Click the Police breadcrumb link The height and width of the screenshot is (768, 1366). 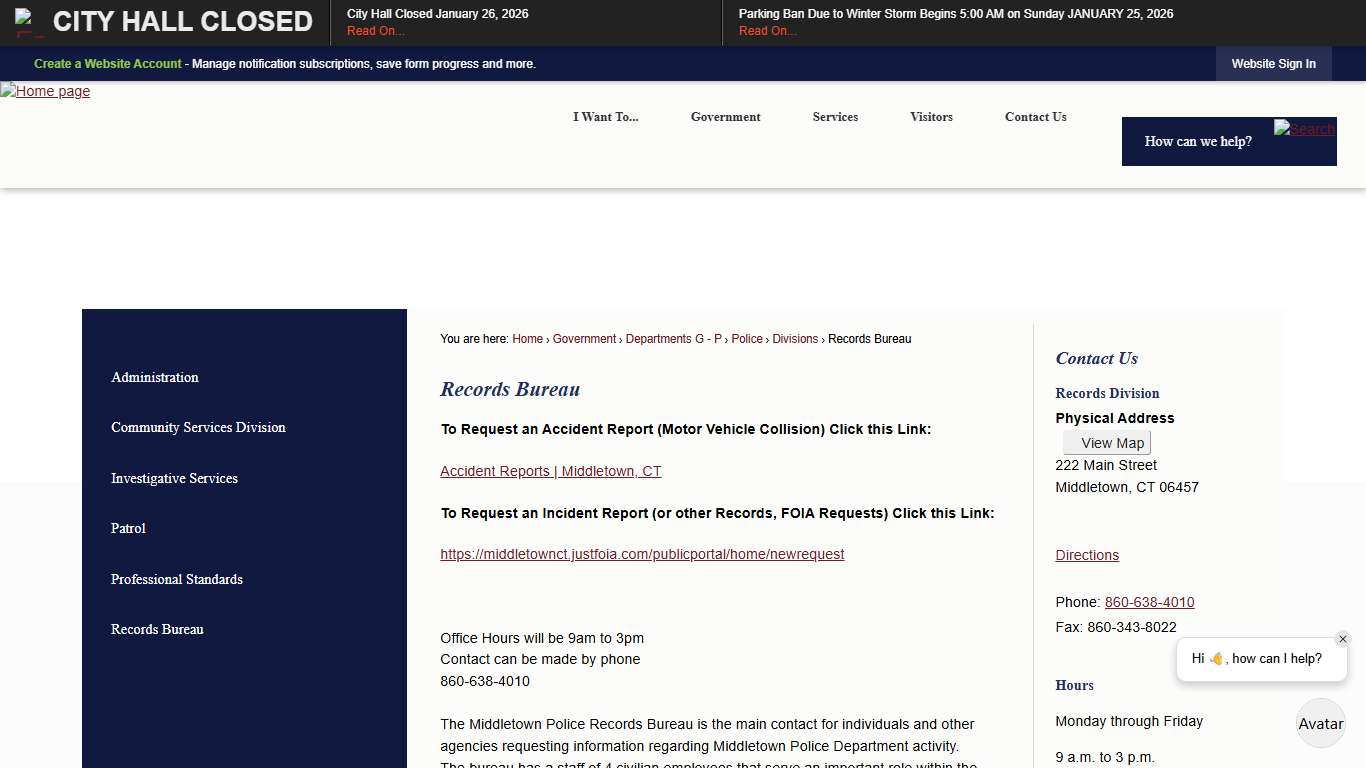(746, 339)
